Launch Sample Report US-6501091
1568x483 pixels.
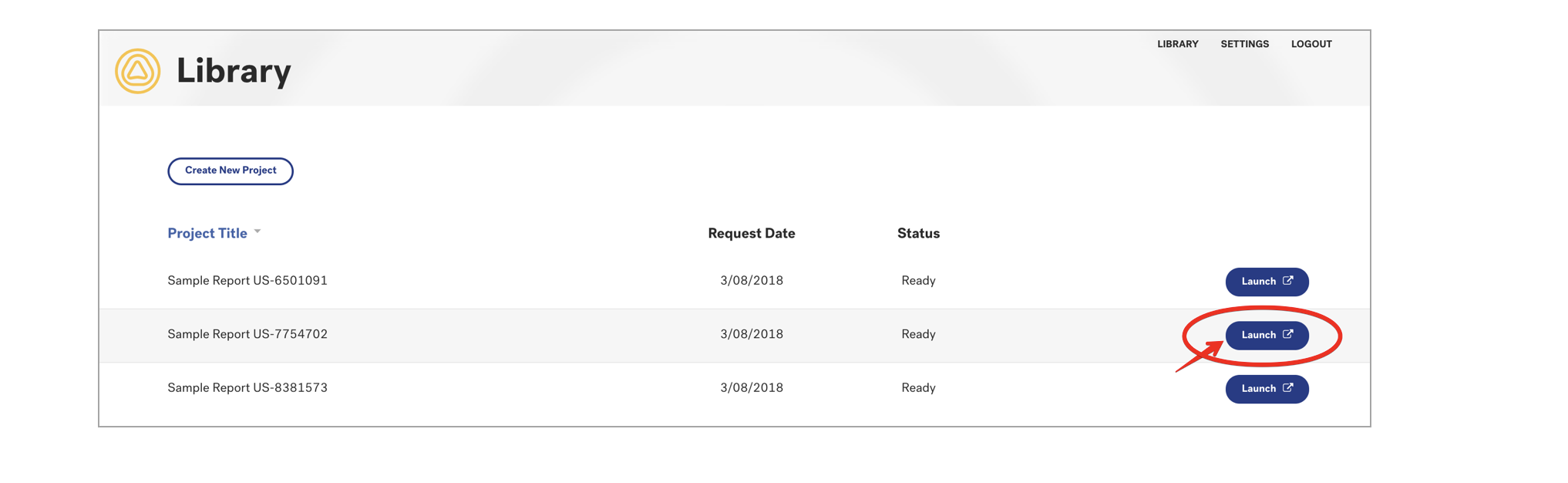point(1267,282)
